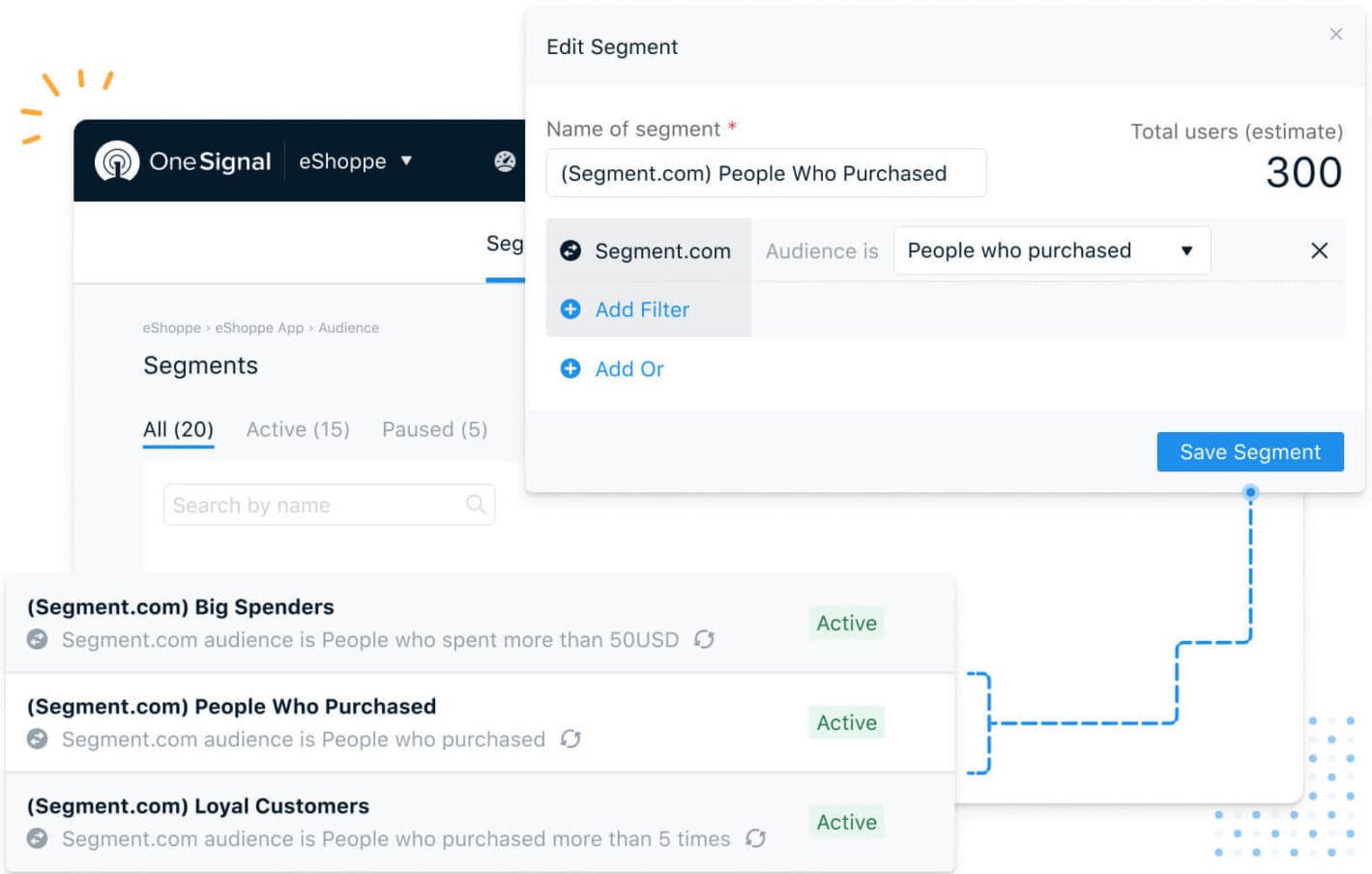Switch to the Active (15) tab

pos(297,429)
